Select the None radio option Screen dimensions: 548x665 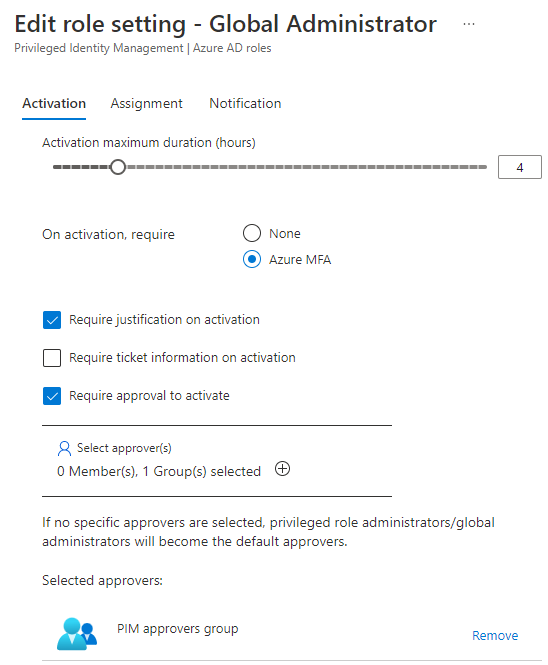252,233
